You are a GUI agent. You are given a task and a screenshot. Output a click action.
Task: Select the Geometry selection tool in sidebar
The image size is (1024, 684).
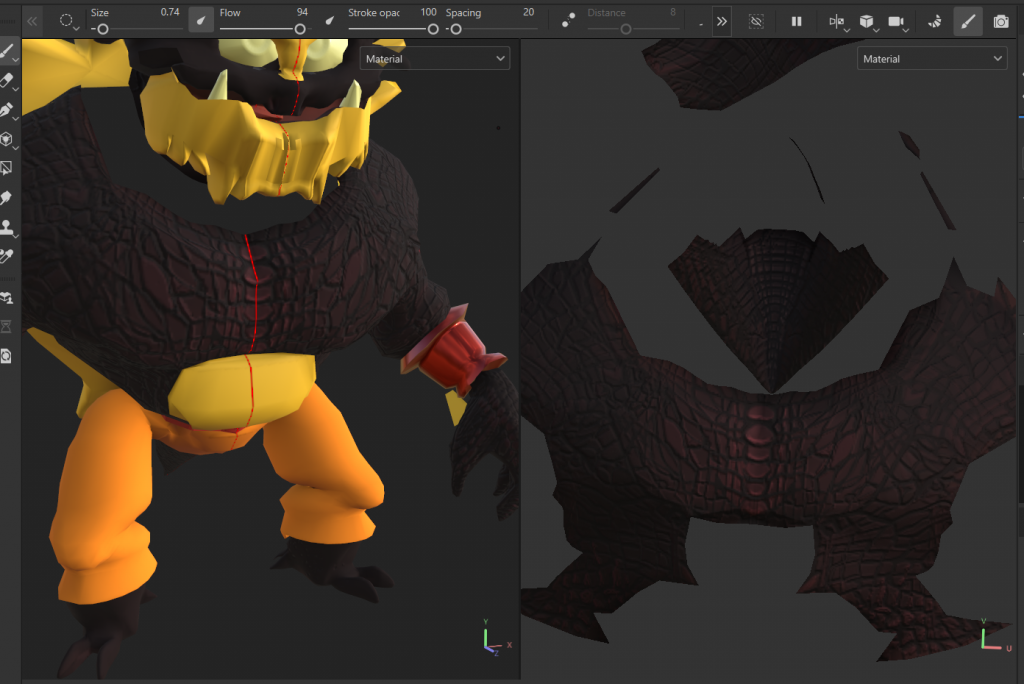coord(7,168)
